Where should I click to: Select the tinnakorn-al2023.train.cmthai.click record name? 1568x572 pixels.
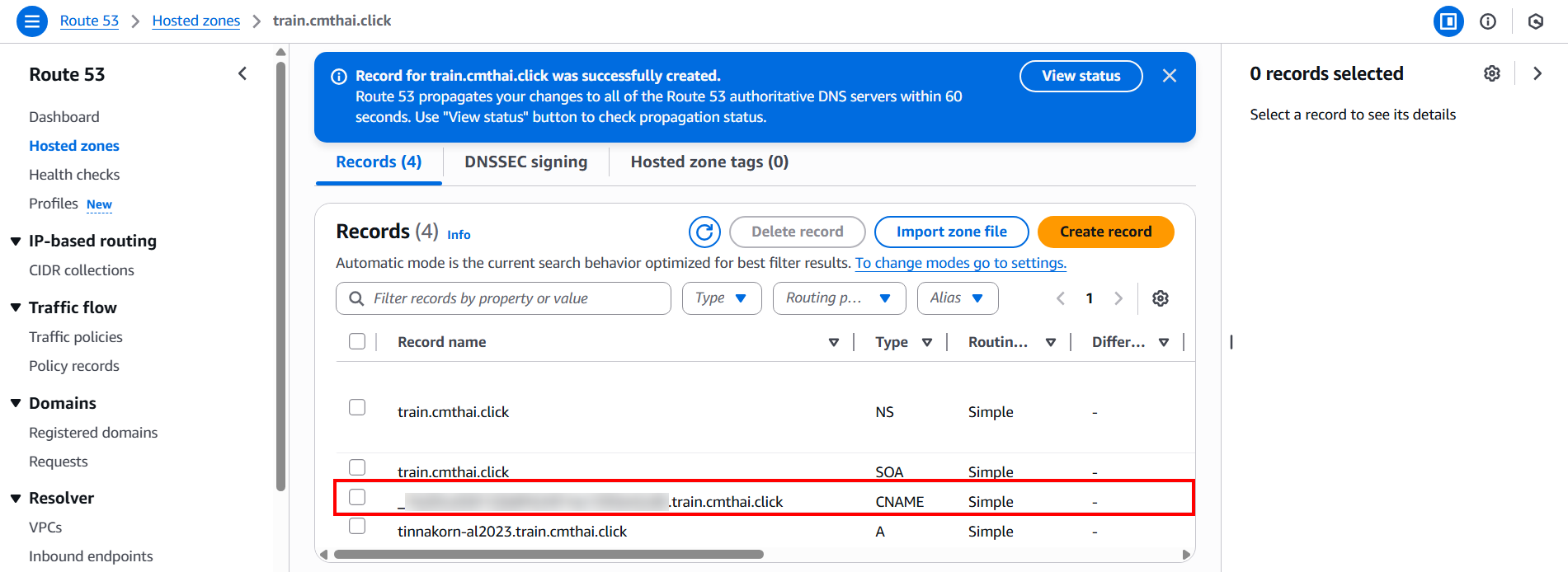click(x=512, y=532)
